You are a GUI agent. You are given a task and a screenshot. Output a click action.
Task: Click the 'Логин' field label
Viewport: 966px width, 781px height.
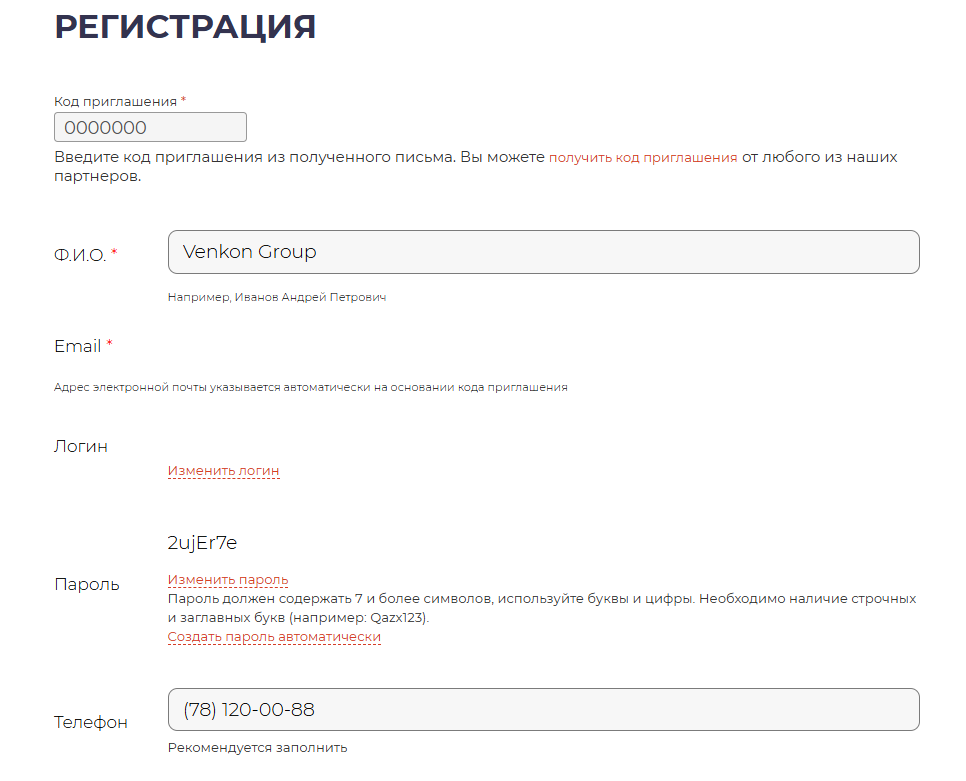80,446
